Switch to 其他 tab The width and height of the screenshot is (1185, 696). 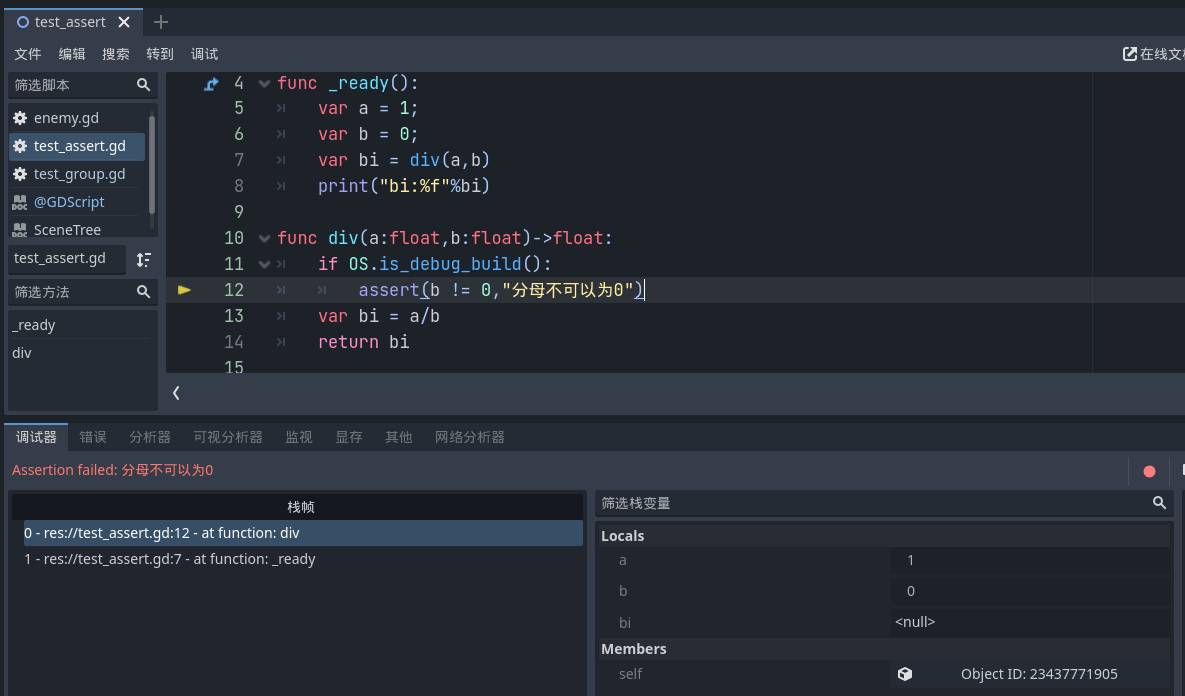[x=398, y=437]
